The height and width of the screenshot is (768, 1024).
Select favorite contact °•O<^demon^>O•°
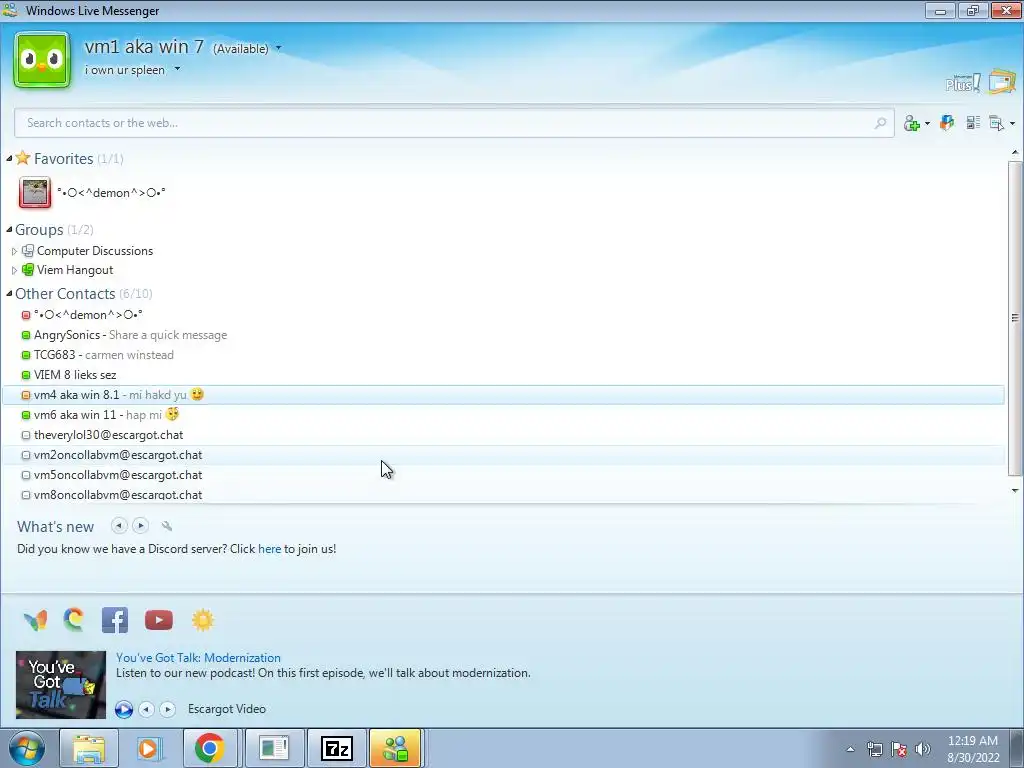[x=111, y=193]
